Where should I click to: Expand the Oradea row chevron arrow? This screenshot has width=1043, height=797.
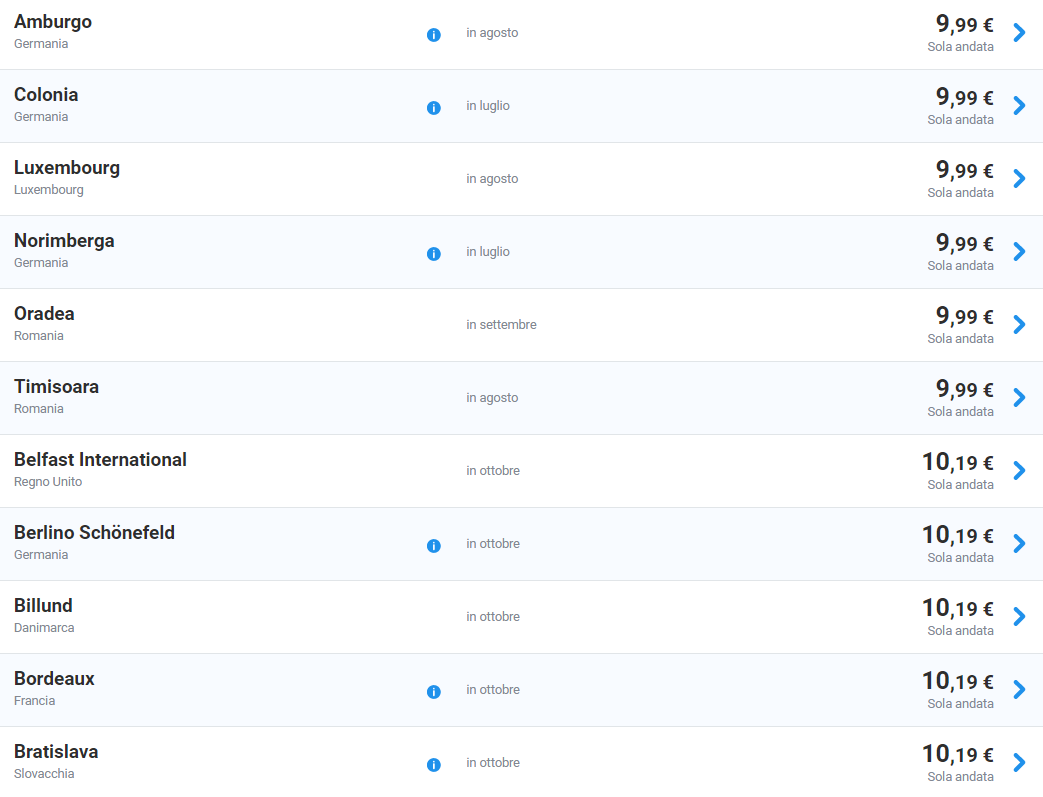pyautogui.click(x=1019, y=324)
